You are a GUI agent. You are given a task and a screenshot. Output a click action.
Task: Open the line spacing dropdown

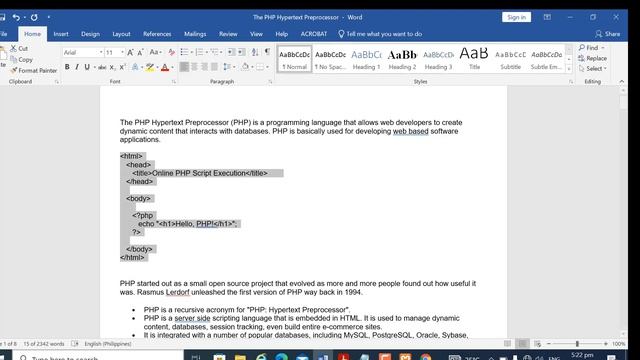[229, 67]
